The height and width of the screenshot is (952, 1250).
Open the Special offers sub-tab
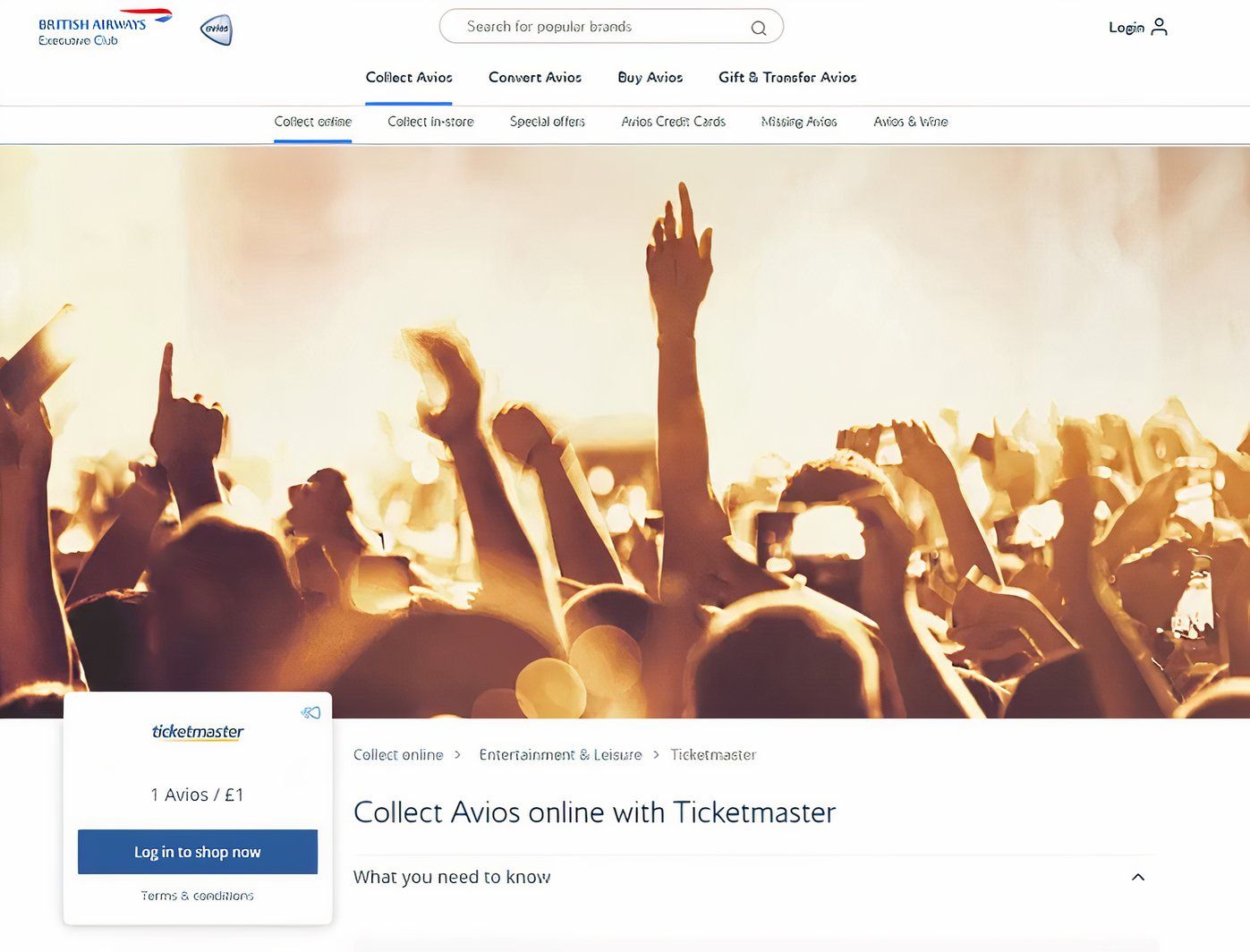(548, 122)
